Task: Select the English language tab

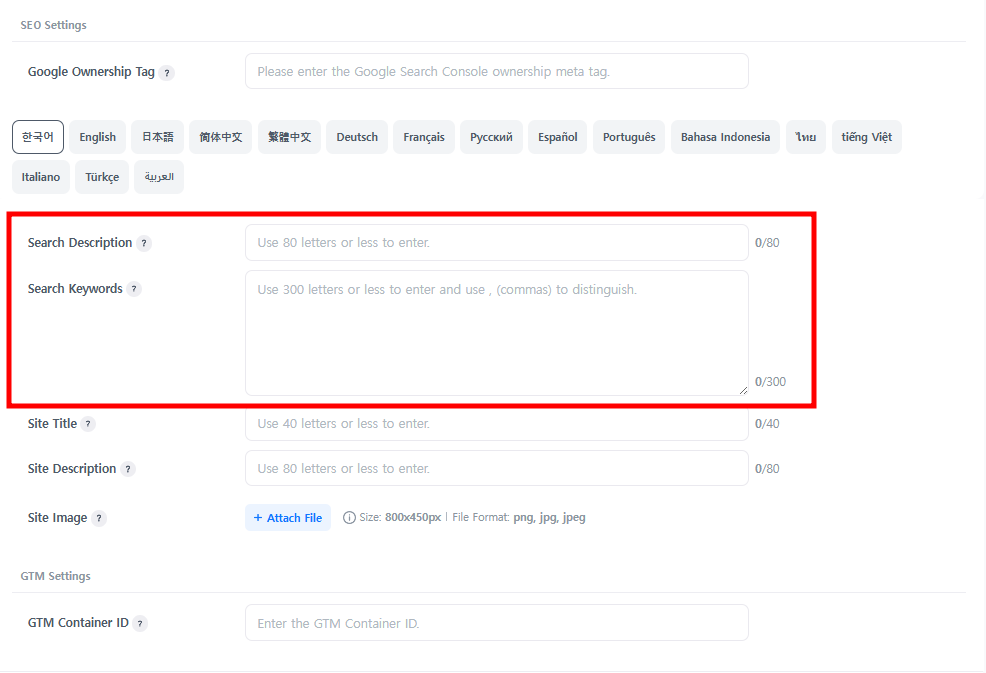Action: (97, 137)
